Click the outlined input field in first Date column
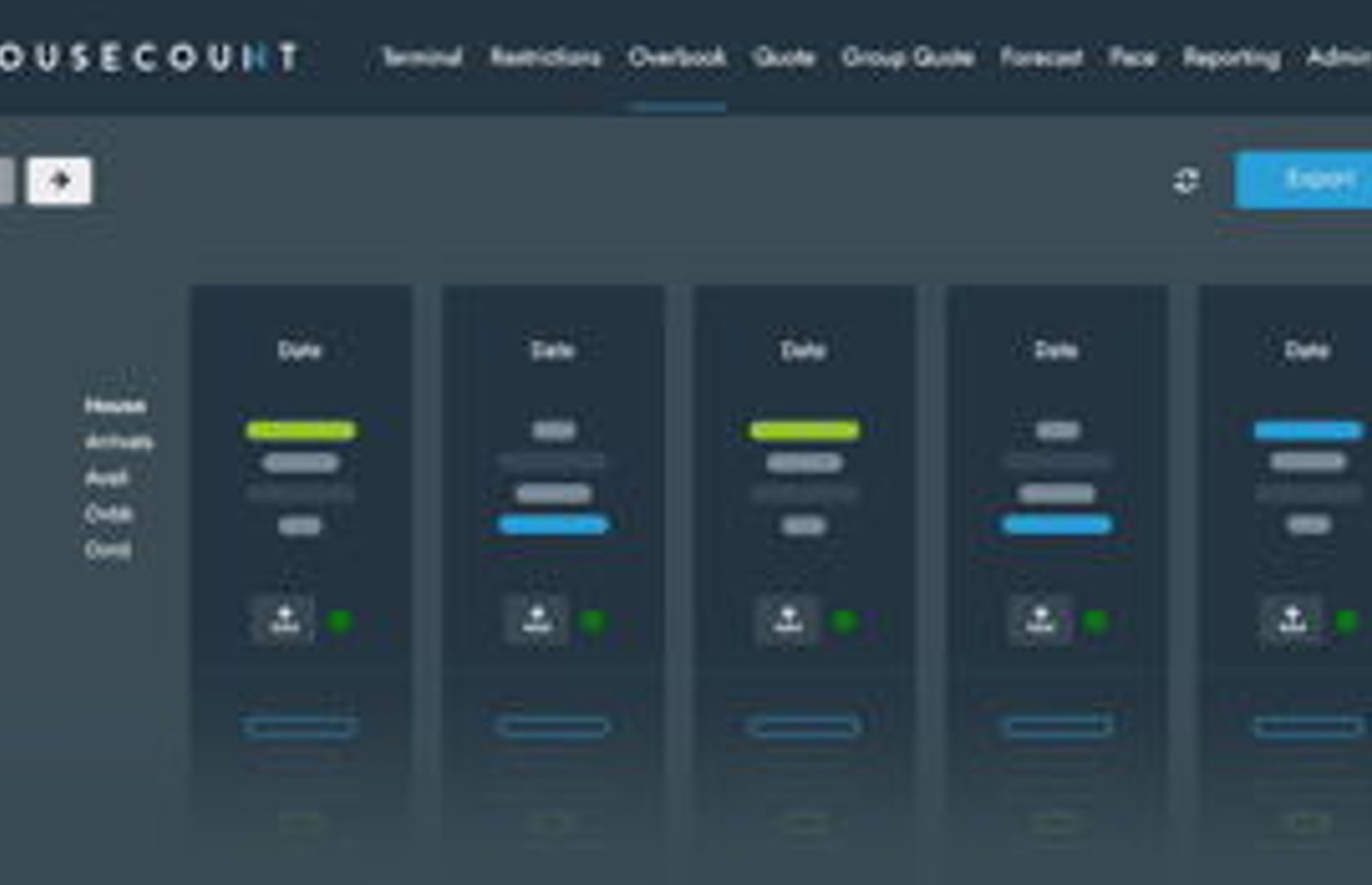The width and height of the screenshot is (1372, 885). (300, 727)
